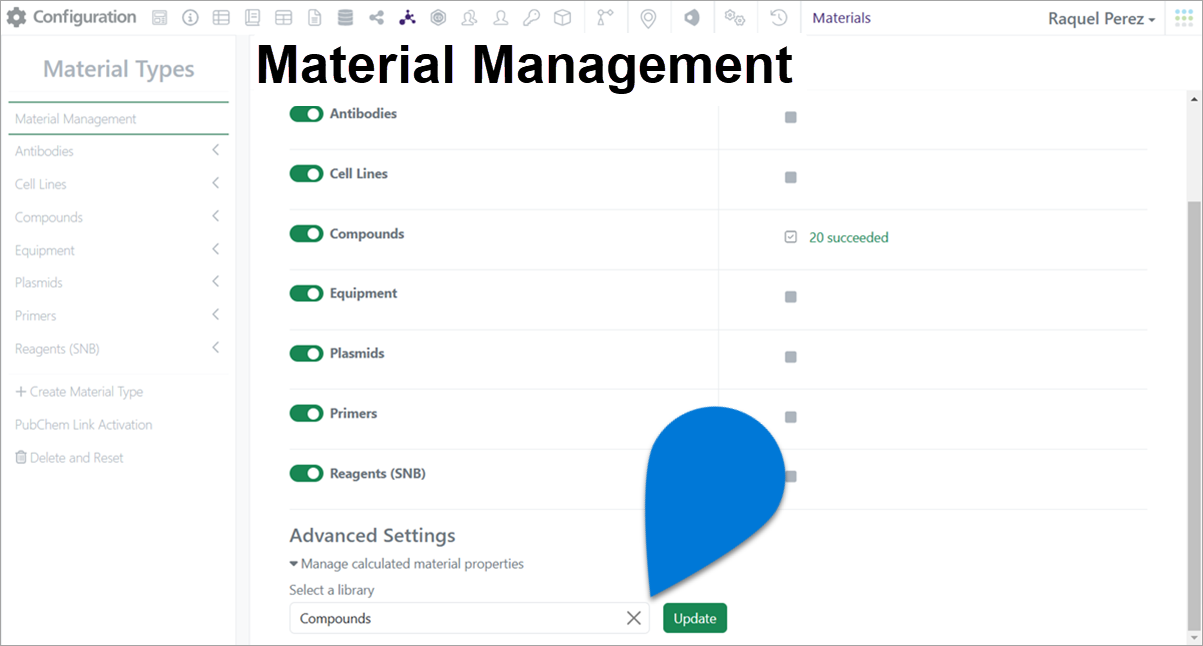Expand the Compounds chevron in sidebar
Viewport: 1203px width, 646px height.
[x=216, y=217]
